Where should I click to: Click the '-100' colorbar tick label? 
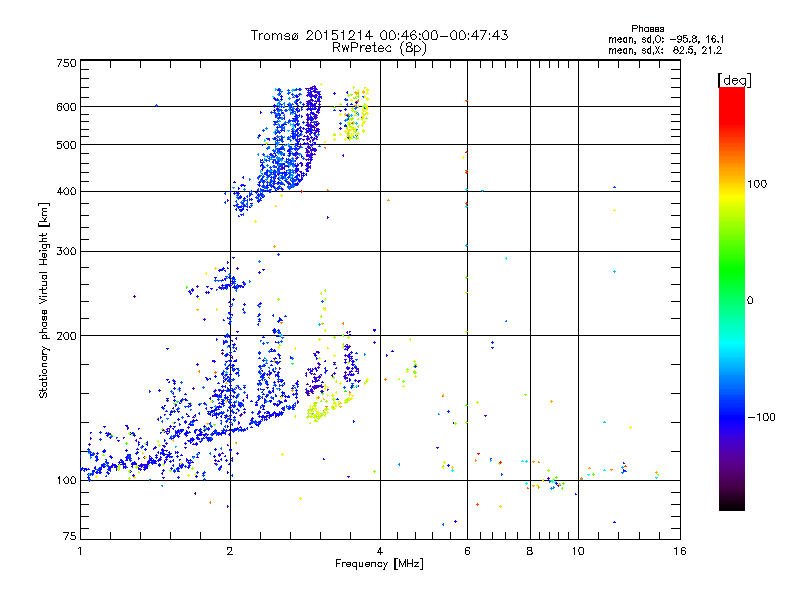pyautogui.click(x=761, y=417)
